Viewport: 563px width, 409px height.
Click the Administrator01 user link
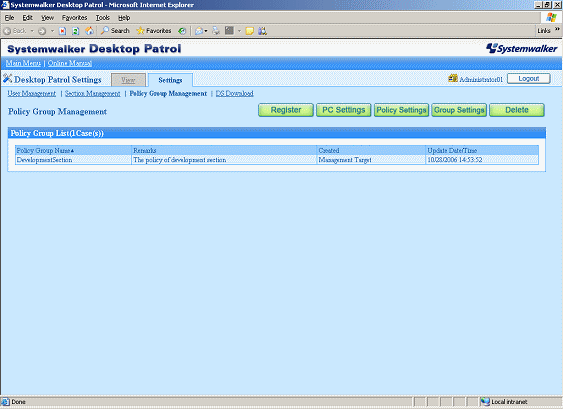coord(481,79)
